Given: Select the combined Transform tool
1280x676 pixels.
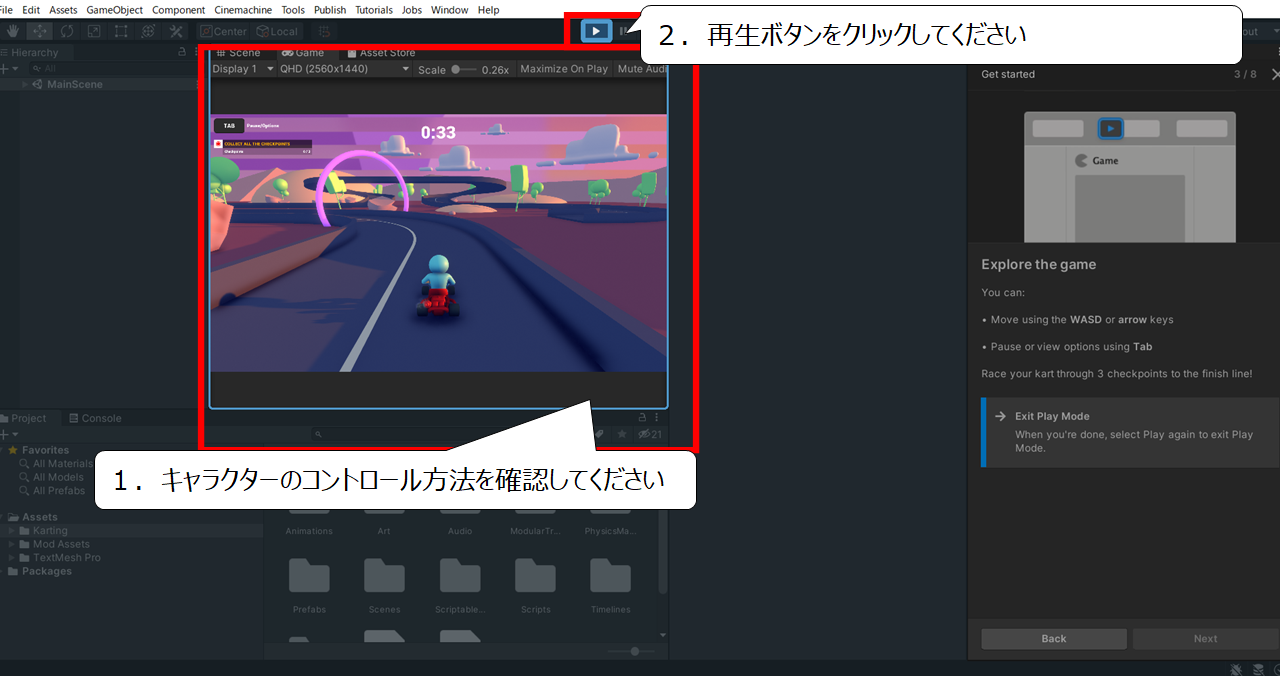Looking at the screenshot, I should pyautogui.click(x=148, y=32).
